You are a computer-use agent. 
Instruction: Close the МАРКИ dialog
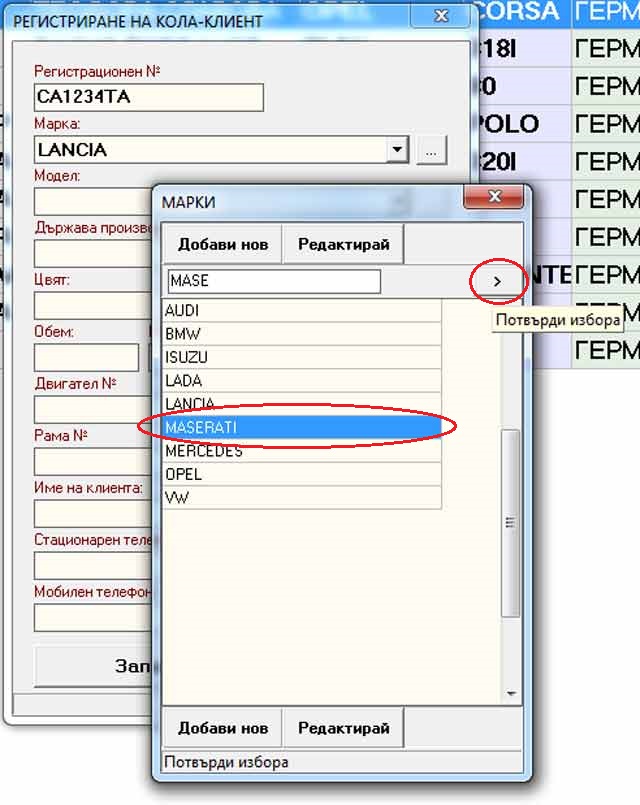[494, 197]
